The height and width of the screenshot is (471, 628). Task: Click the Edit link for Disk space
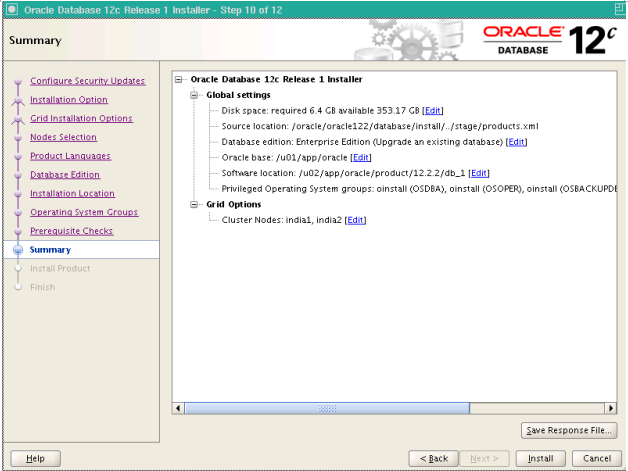coord(433,111)
